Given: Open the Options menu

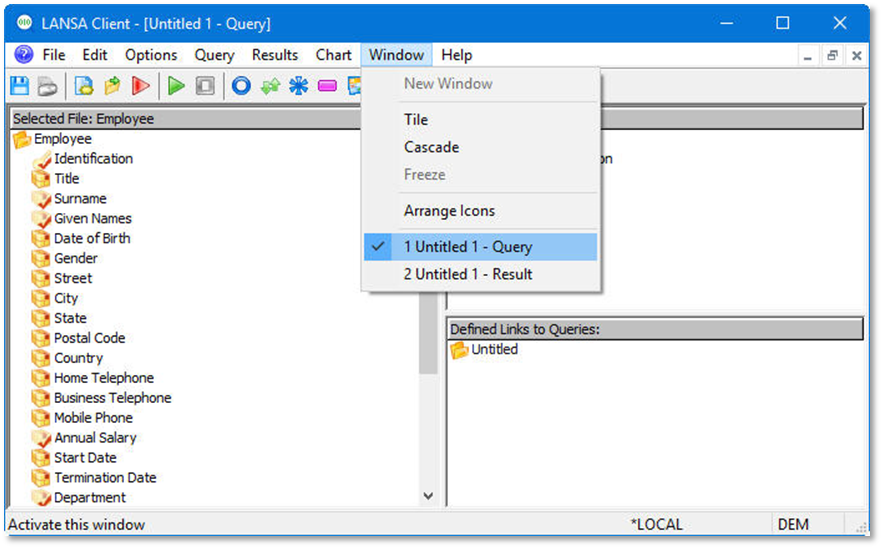Looking at the screenshot, I should 151,55.
